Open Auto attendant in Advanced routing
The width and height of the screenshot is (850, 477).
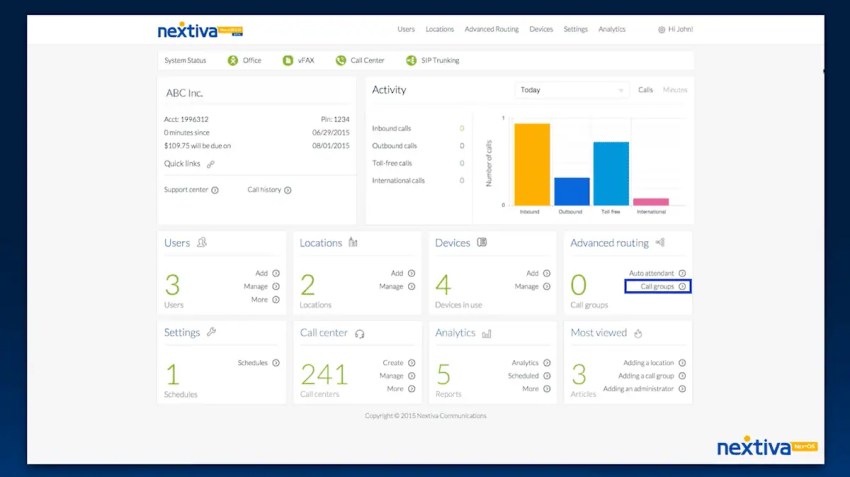[x=657, y=273]
